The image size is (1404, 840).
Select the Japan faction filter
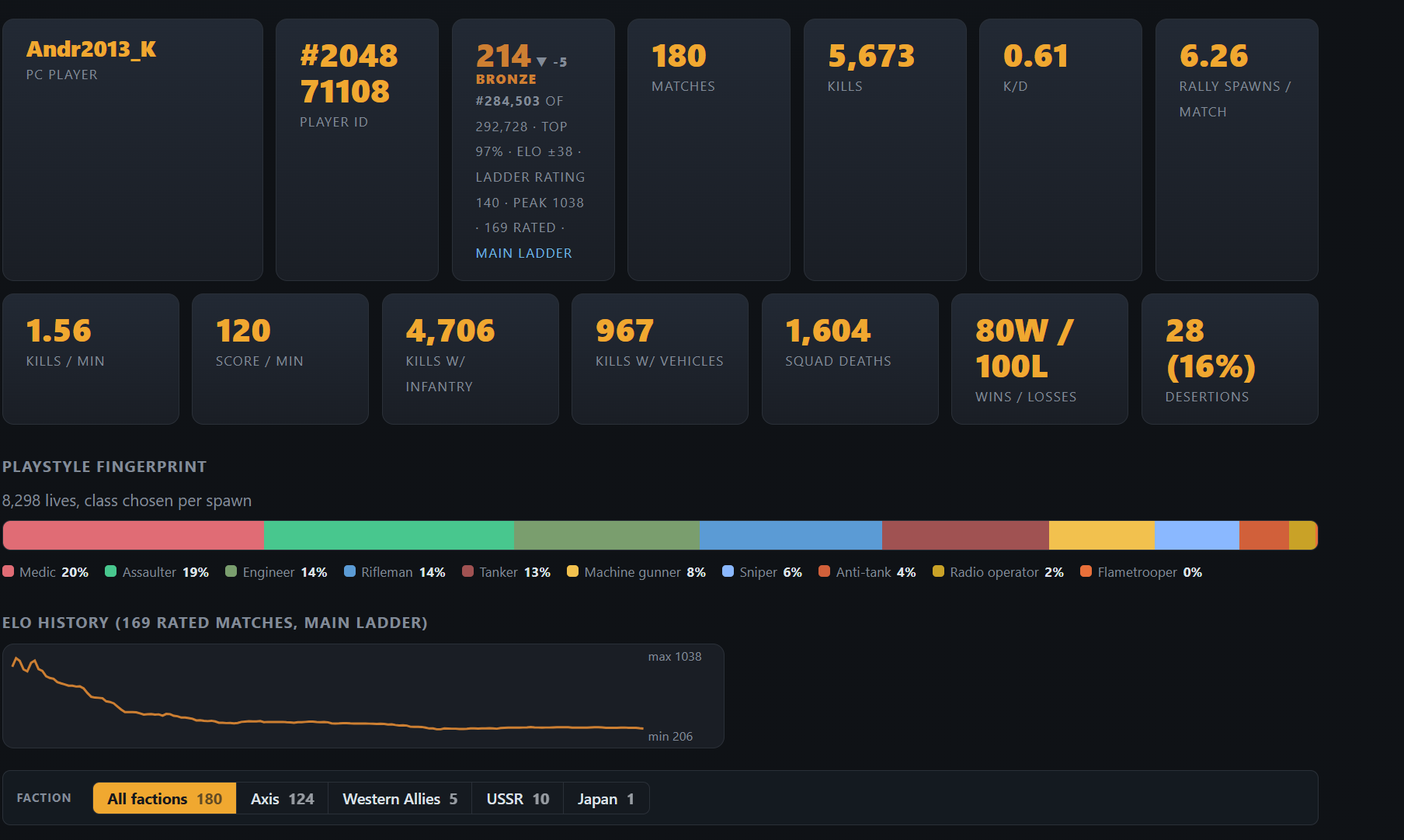tap(606, 798)
